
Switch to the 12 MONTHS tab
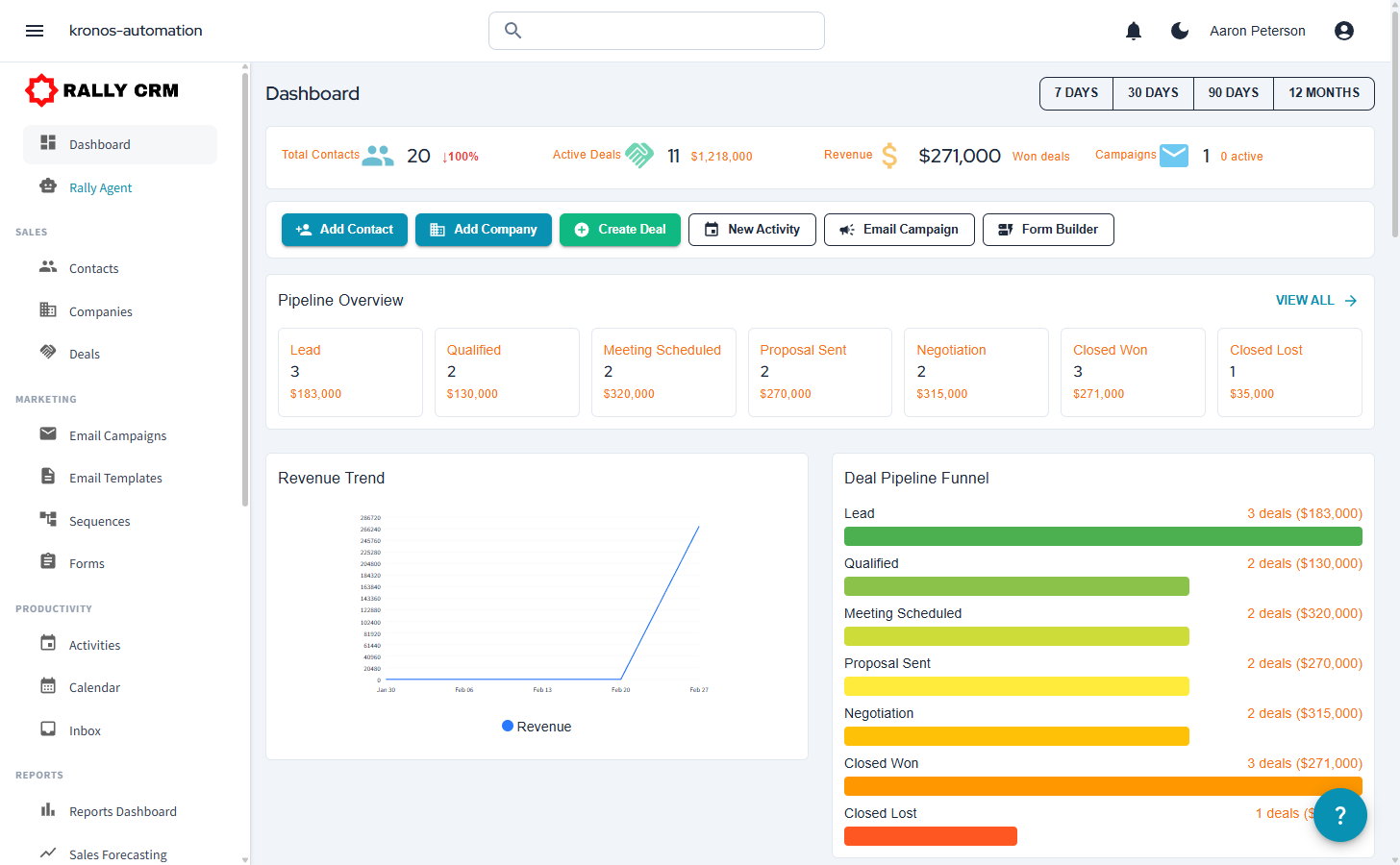(x=1324, y=92)
